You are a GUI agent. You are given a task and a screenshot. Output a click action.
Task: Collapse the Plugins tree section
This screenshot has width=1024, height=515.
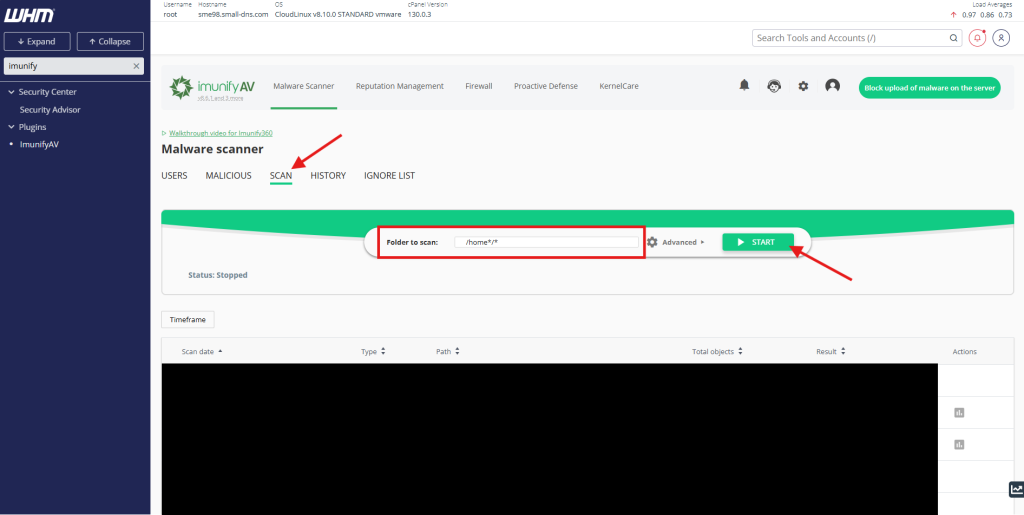tap(11, 127)
